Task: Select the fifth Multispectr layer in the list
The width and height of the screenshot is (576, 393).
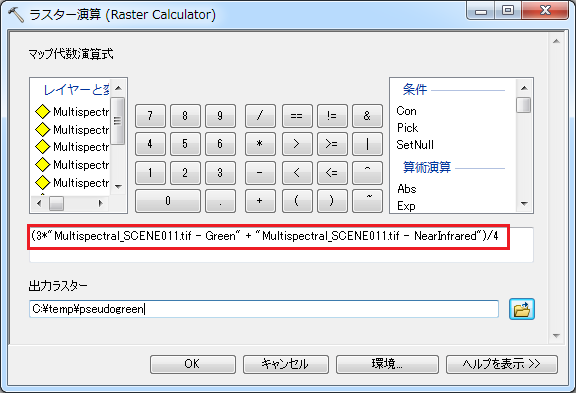Action: coord(72,183)
